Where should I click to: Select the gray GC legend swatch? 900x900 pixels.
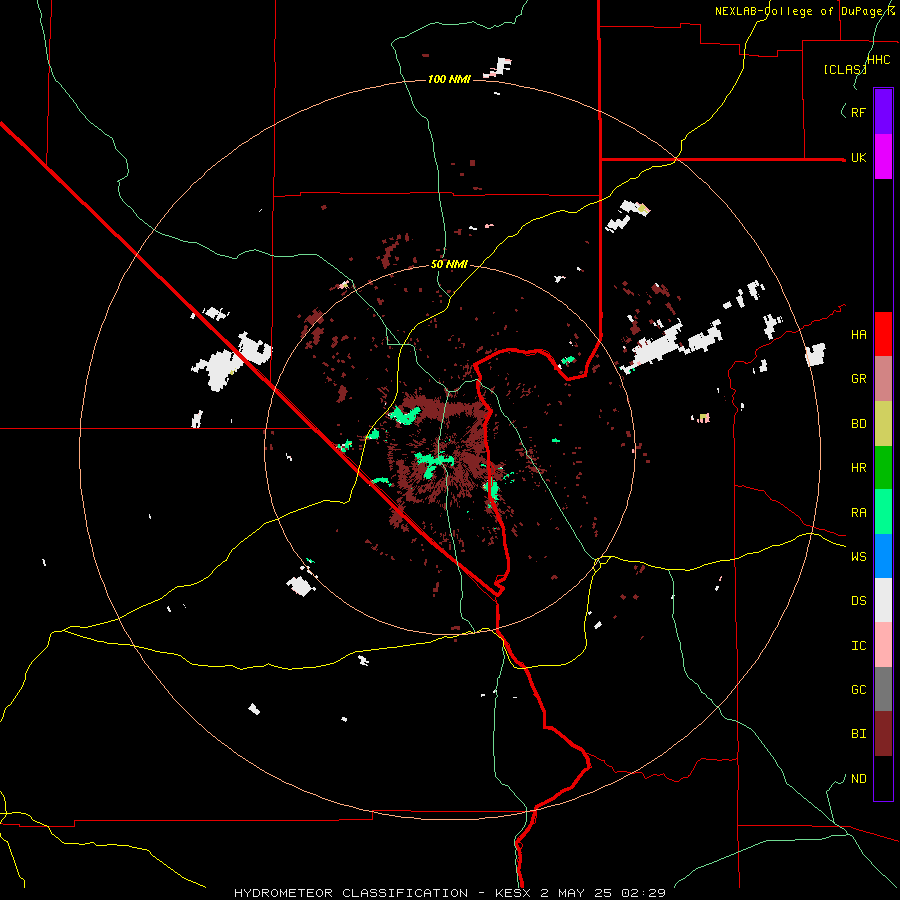883,689
